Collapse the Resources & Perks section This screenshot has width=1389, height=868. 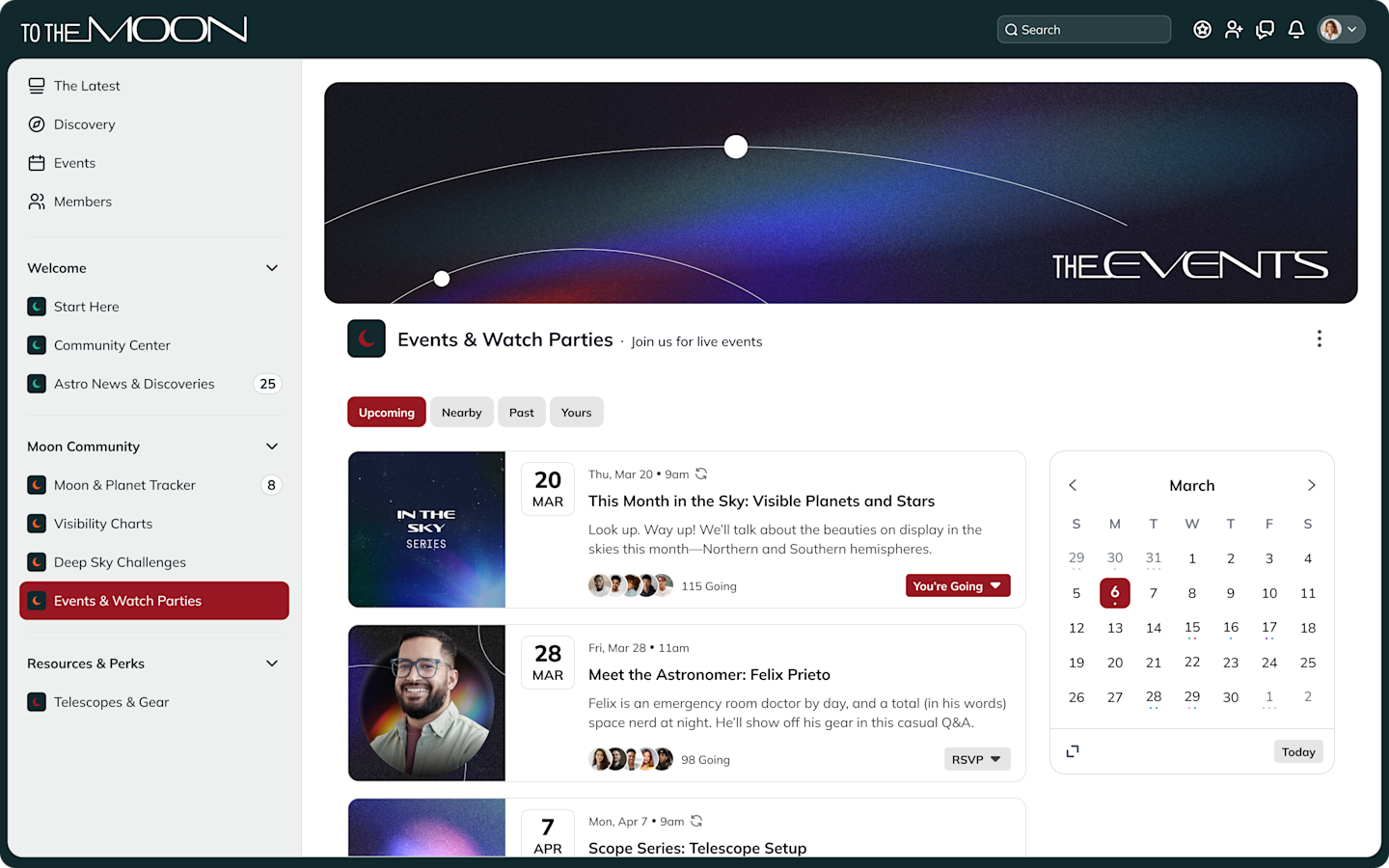(x=272, y=664)
